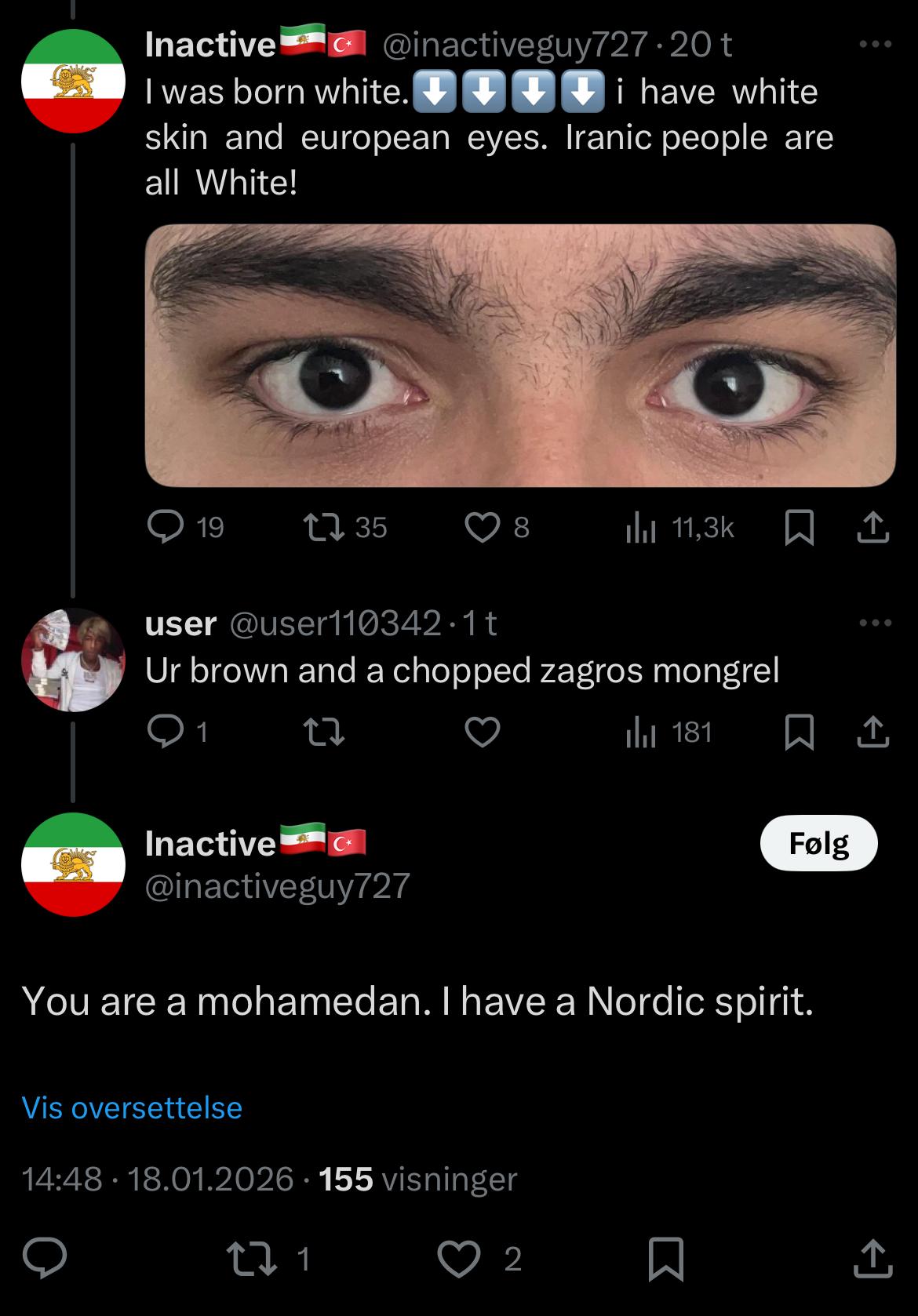Open the eyes photo attachment
This screenshot has width=918, height=1316.
[519, 354]
